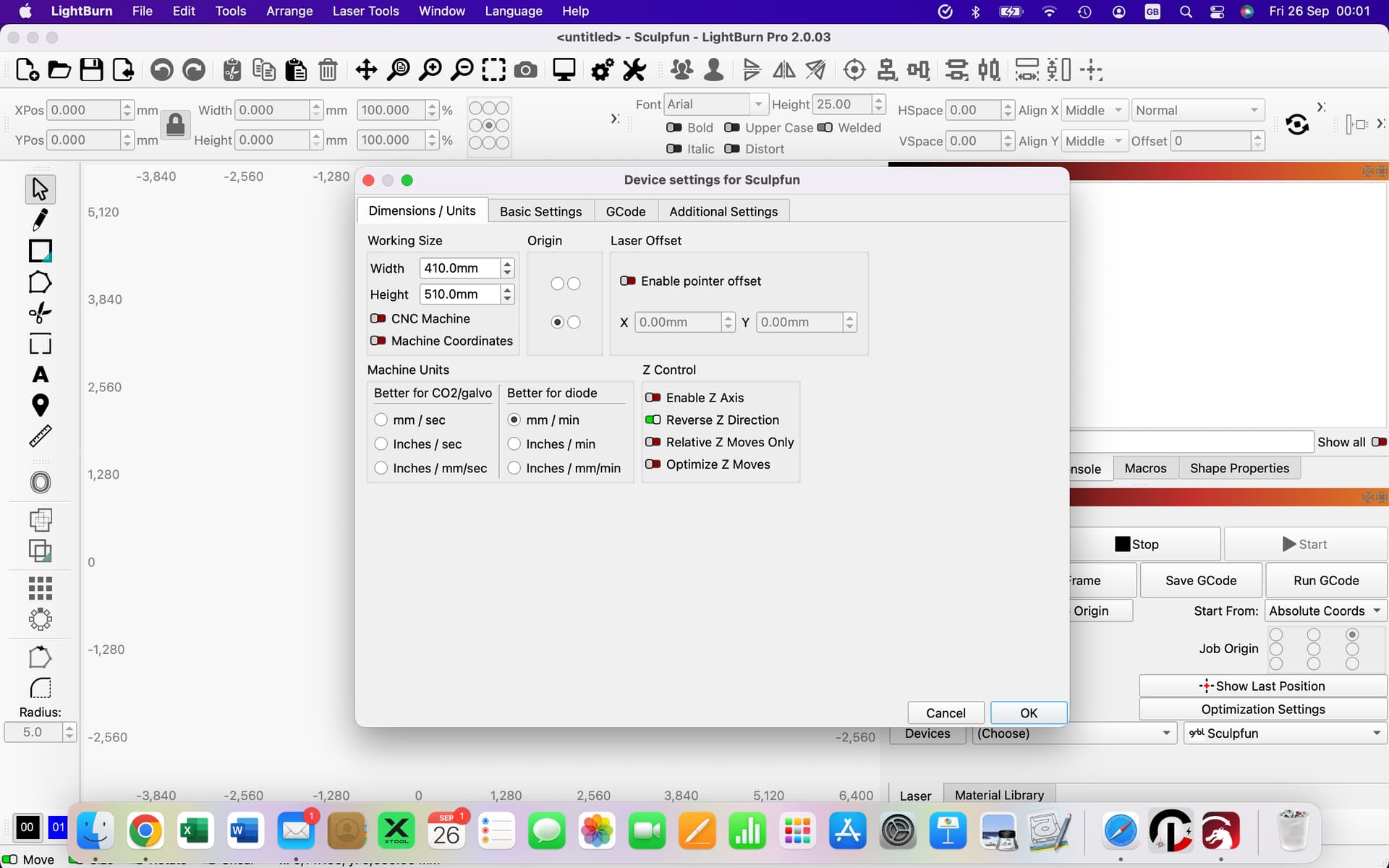Viewport: 1389px width, 868px height.
Task: Expand the Start From coordinates dropdown
Action: (1325, 610)
